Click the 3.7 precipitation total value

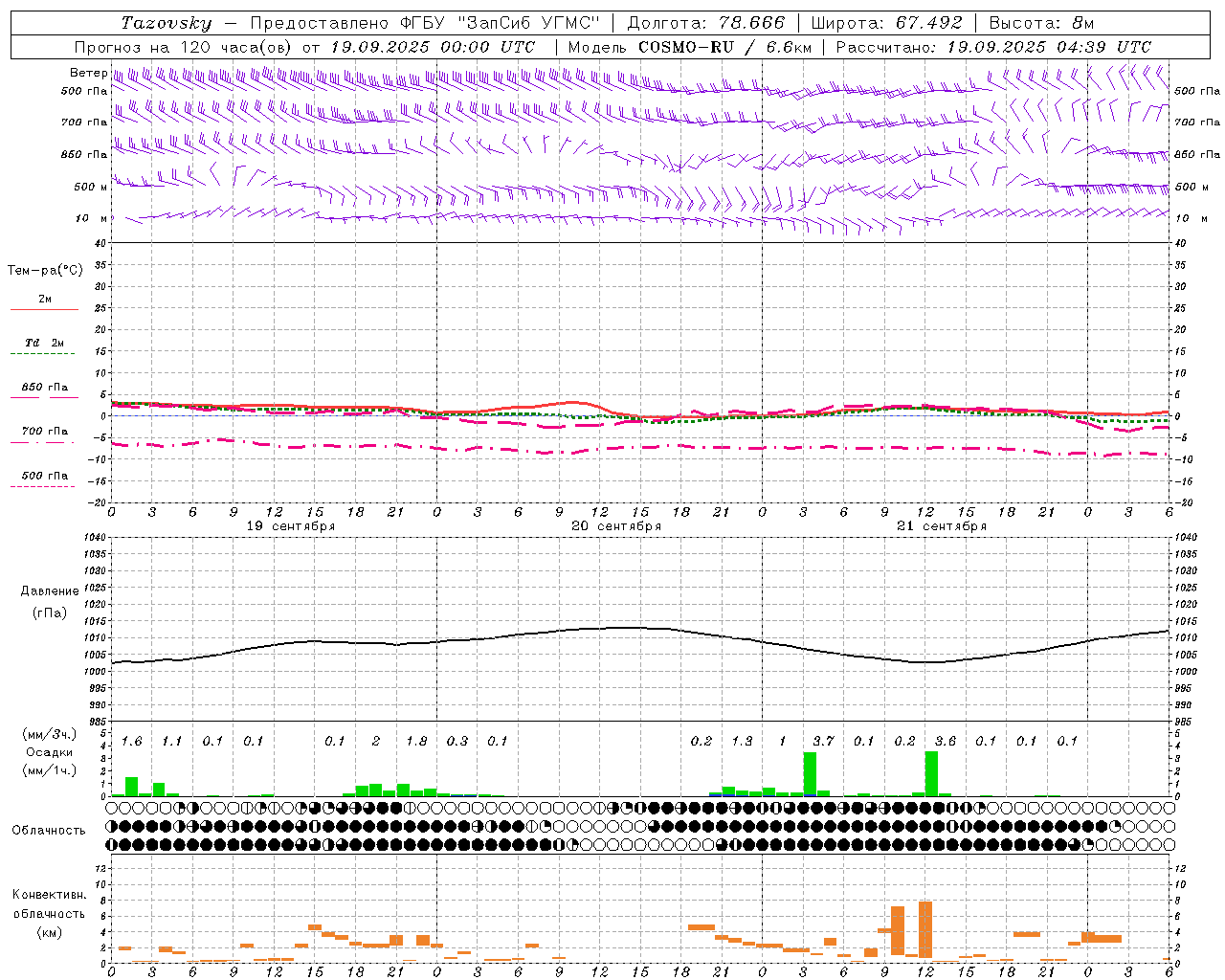823,742
